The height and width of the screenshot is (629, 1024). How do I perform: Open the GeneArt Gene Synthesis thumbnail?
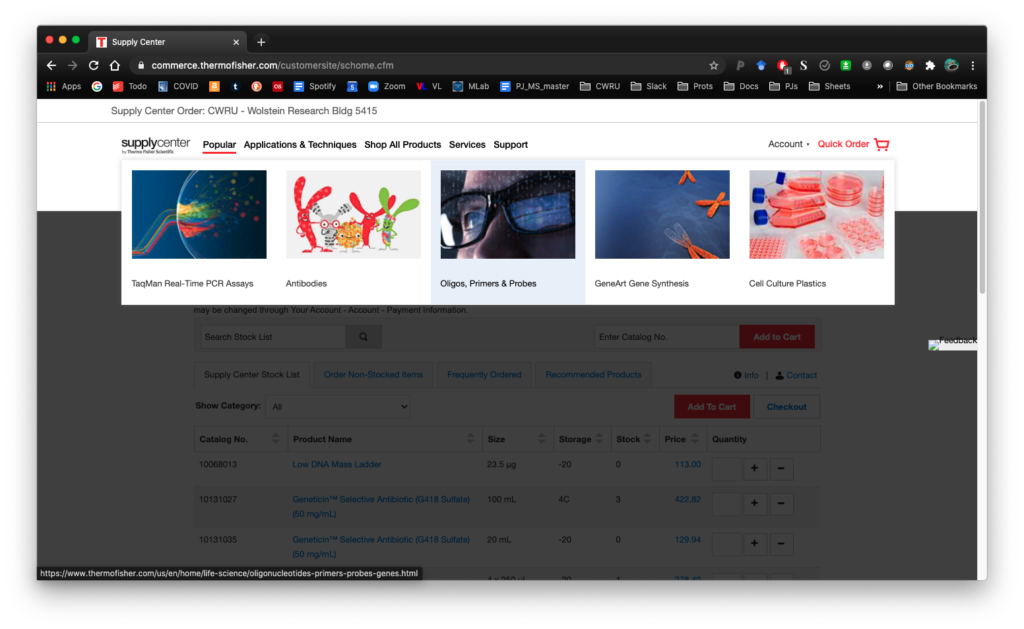tap(662, 214)
